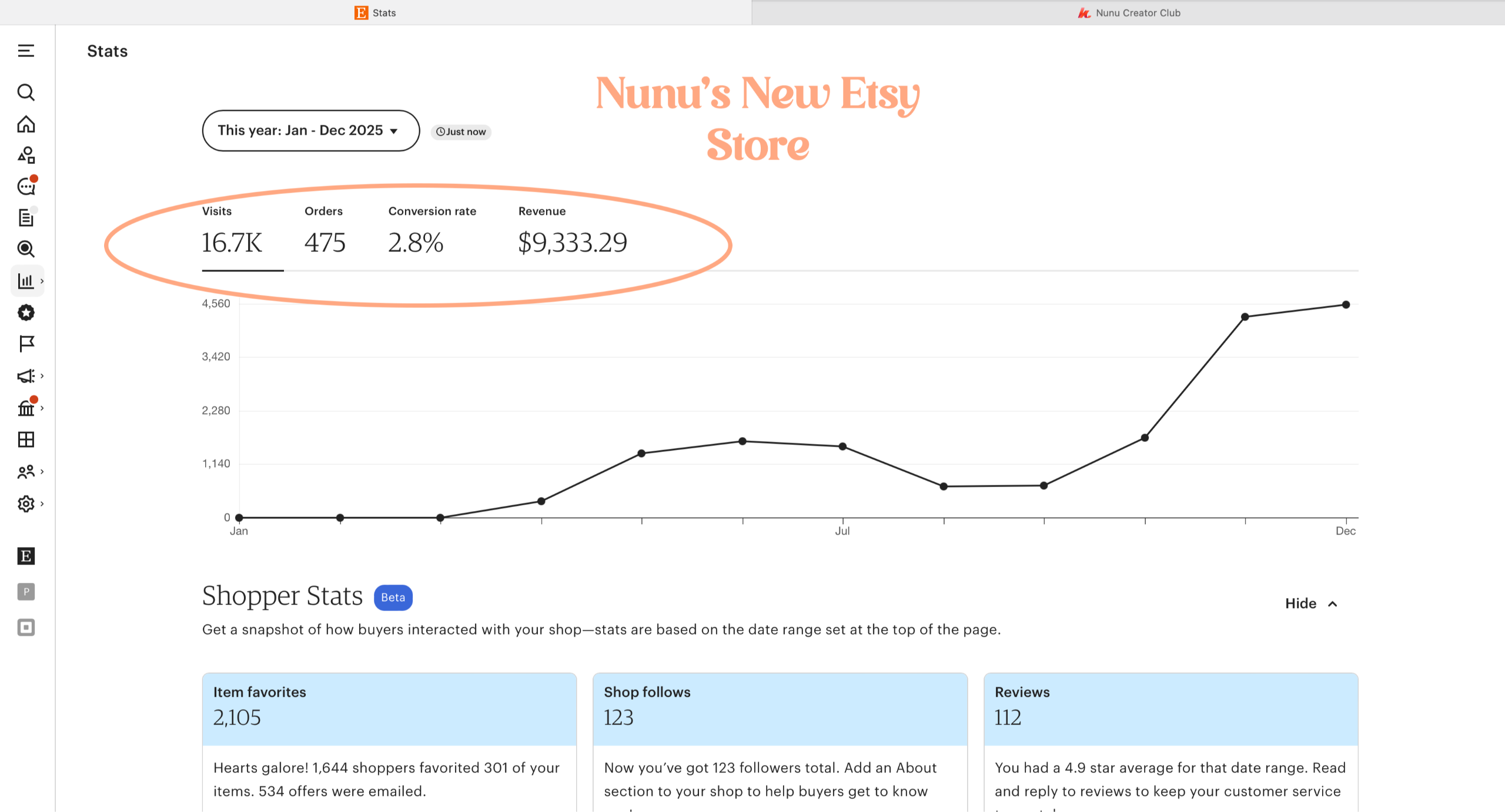Click the Item favorites card

pyautogui.click(x=389, y=709)
